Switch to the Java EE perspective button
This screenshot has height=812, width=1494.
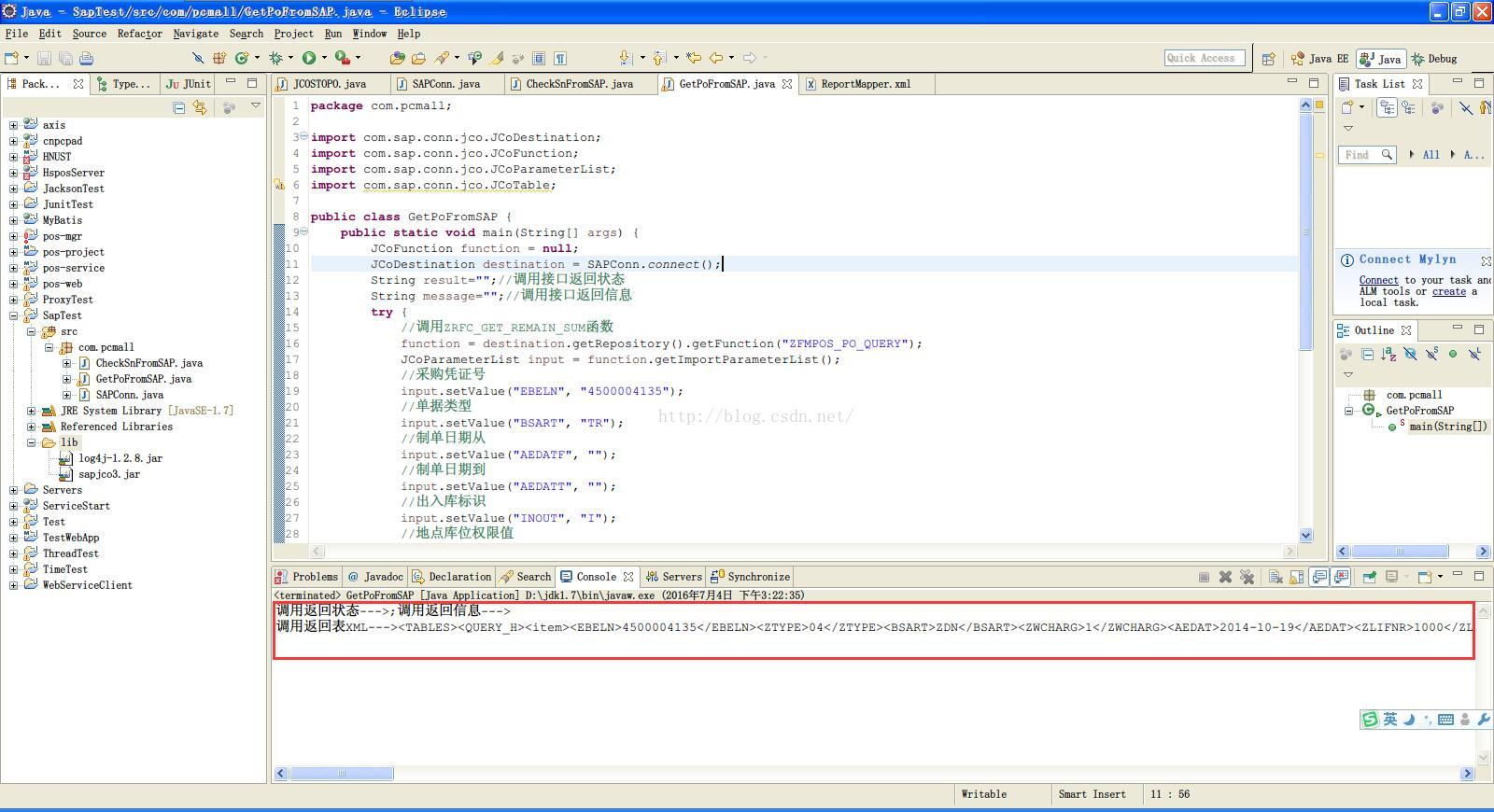[x=1319, y=59]
